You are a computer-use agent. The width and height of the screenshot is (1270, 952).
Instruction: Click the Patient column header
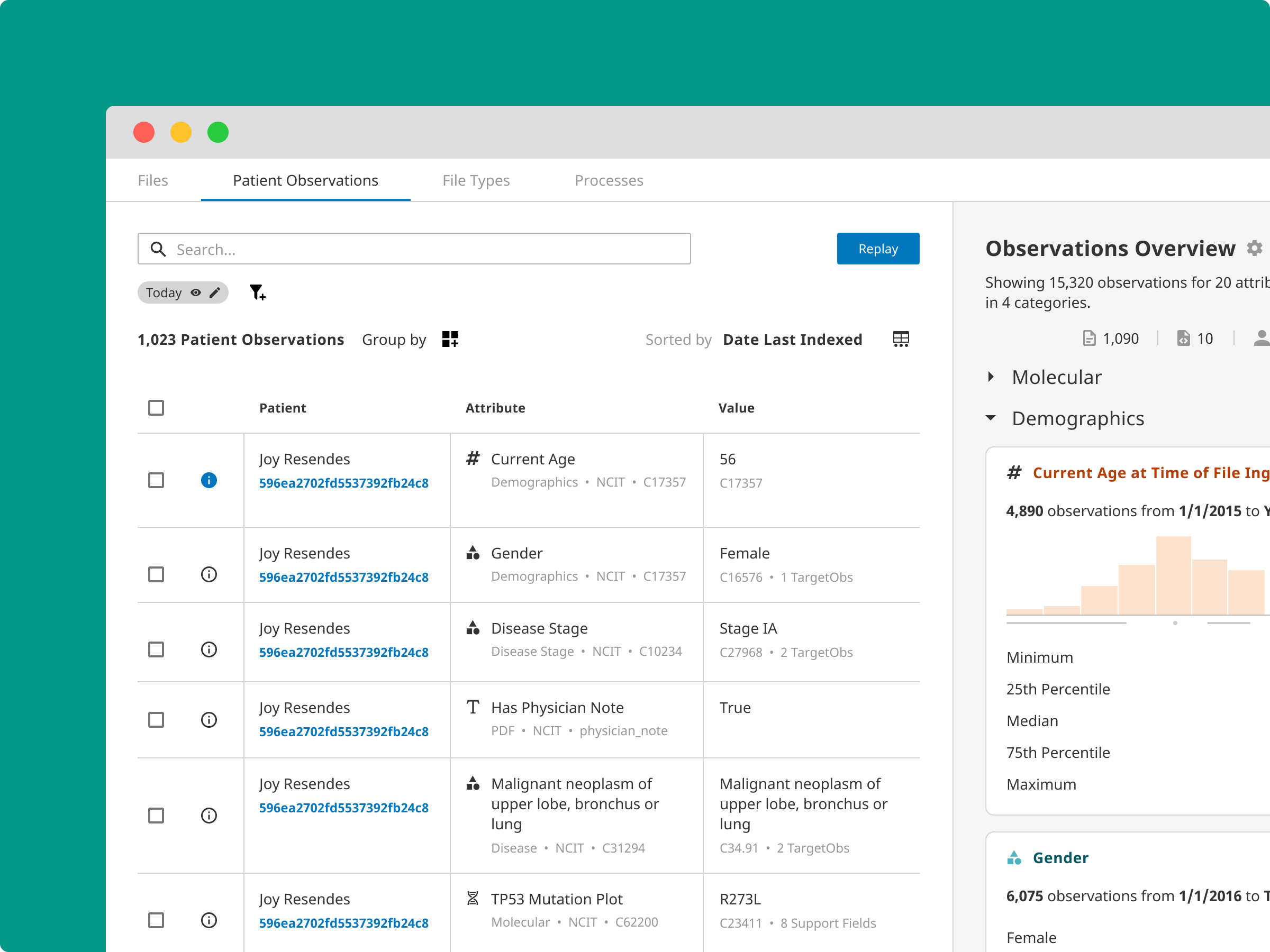coord(283,408)
